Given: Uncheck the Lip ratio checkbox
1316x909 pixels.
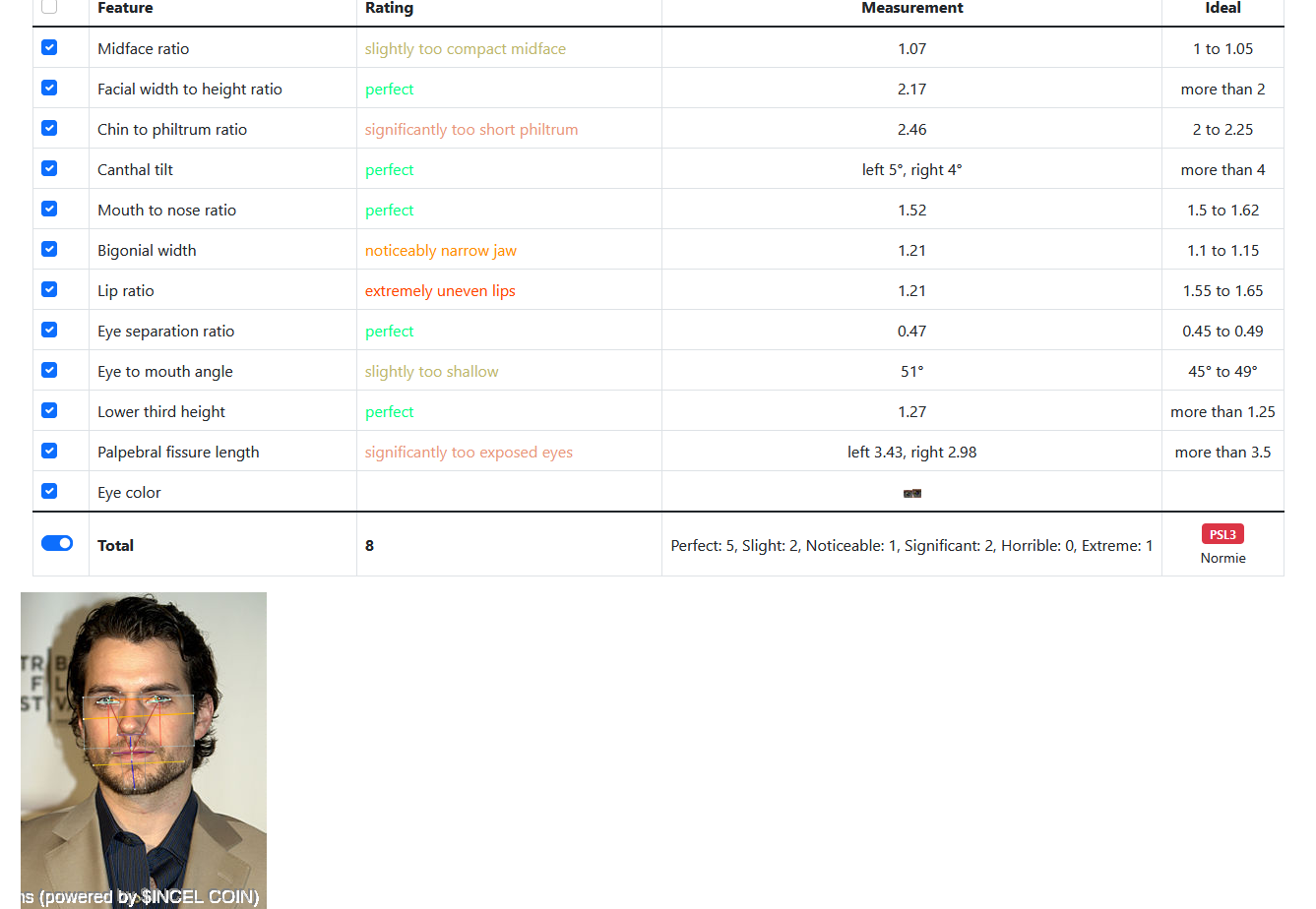Looking at the screenshot, I should tap(49, 289).
